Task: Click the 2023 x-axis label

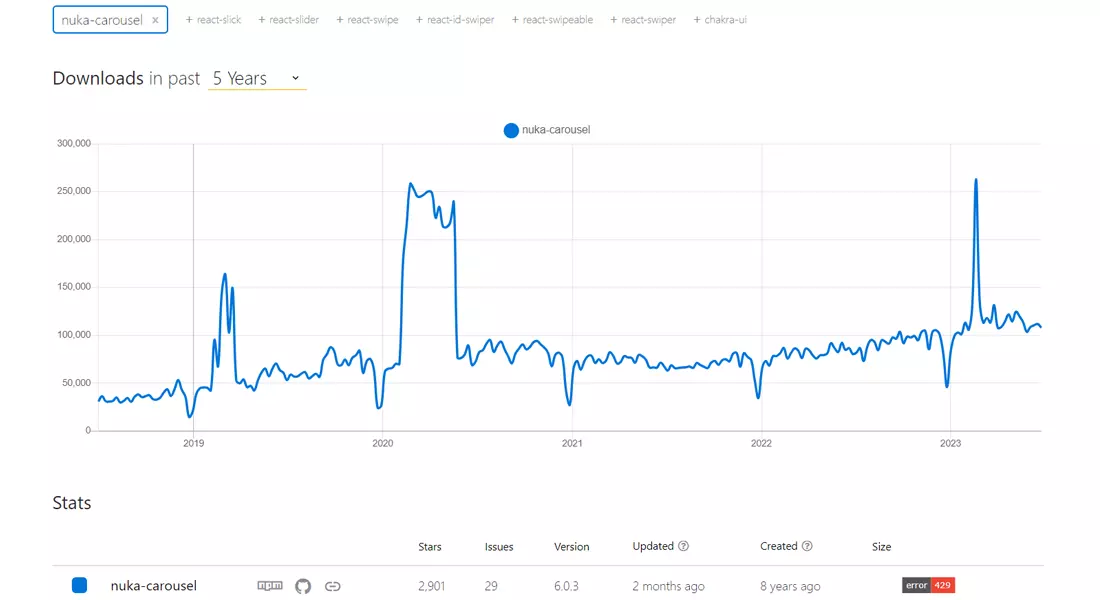Action: 951,444
